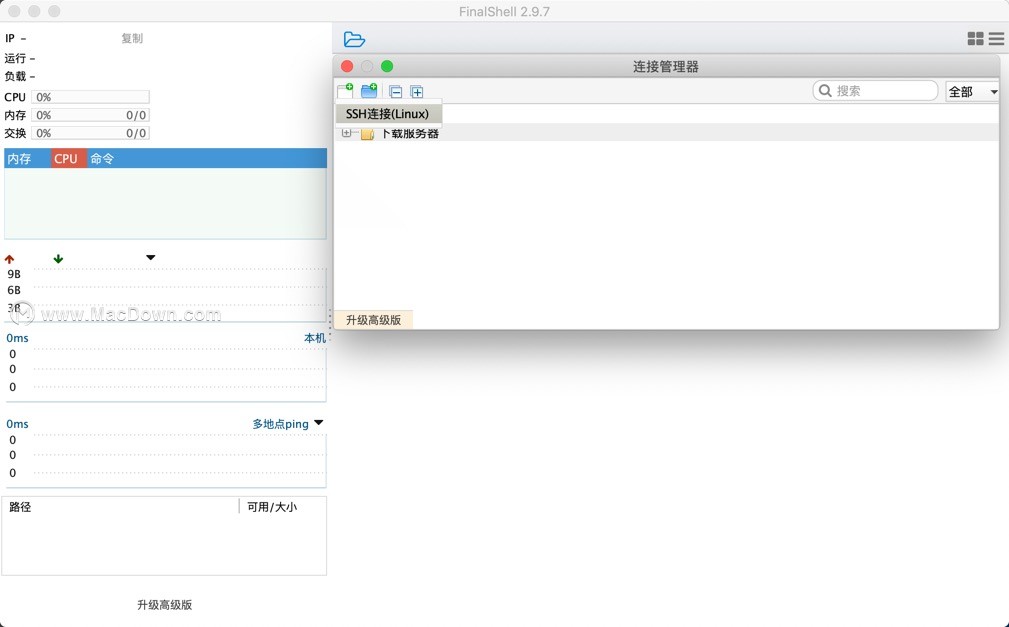Click the red upload arrow icon
This screenshot has height=627, width=1009.
pyautogui.click(x=9, y=259)
